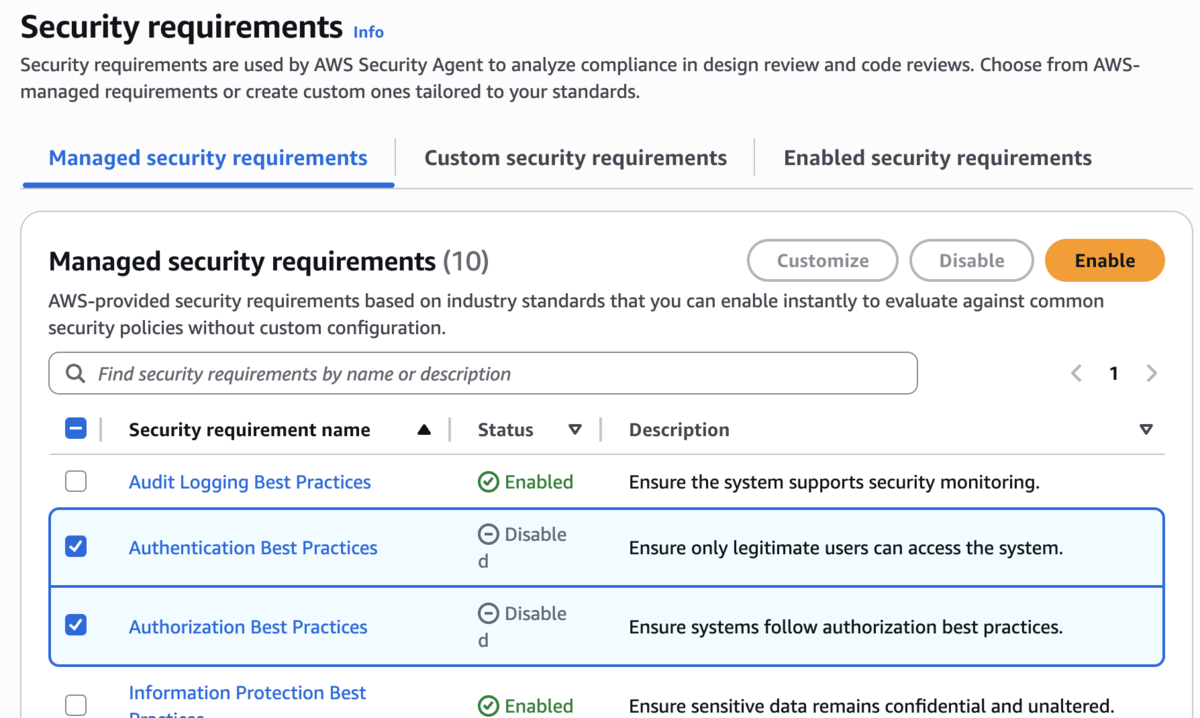Open the Authentication Best Practices link
Screen dimensions: 1200x718
[x=253, y=548]
